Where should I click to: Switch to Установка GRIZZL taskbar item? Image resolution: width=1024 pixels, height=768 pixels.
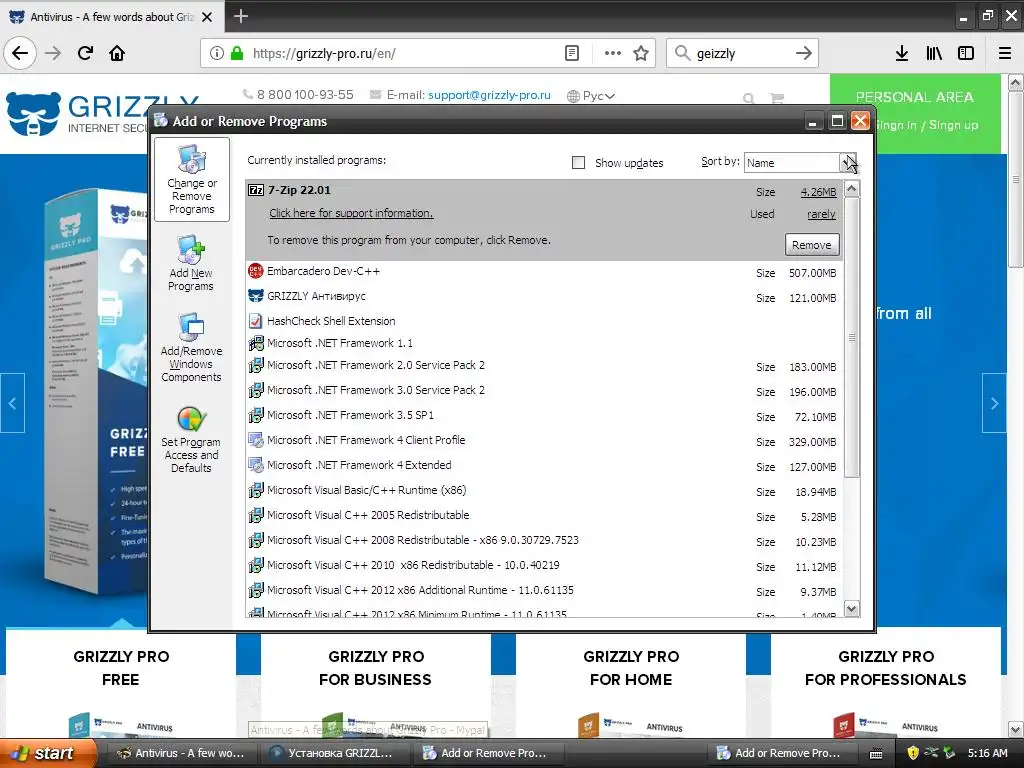(x=332, y=753)
